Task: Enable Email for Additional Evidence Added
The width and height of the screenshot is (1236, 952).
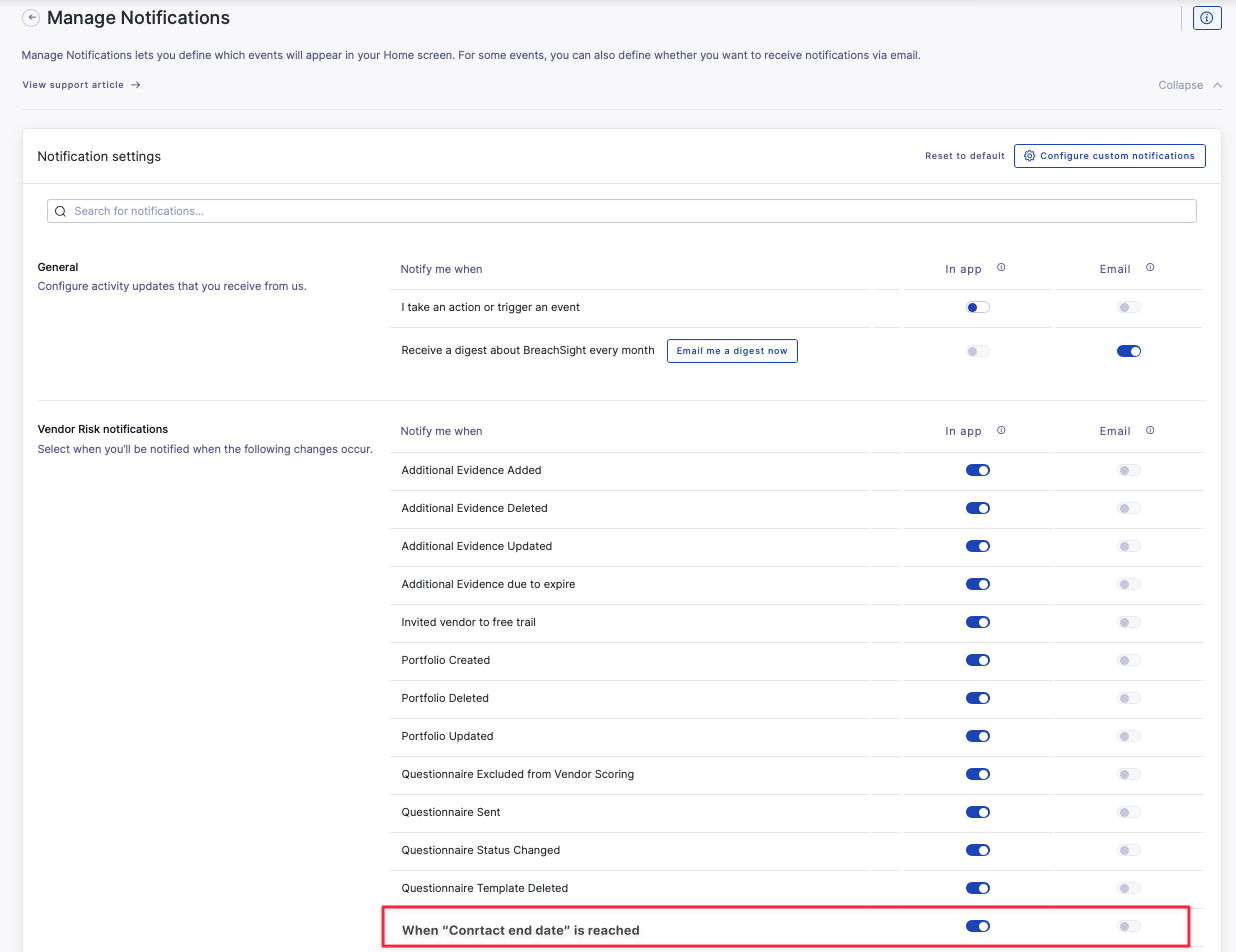Action: tap(1129, 470)
